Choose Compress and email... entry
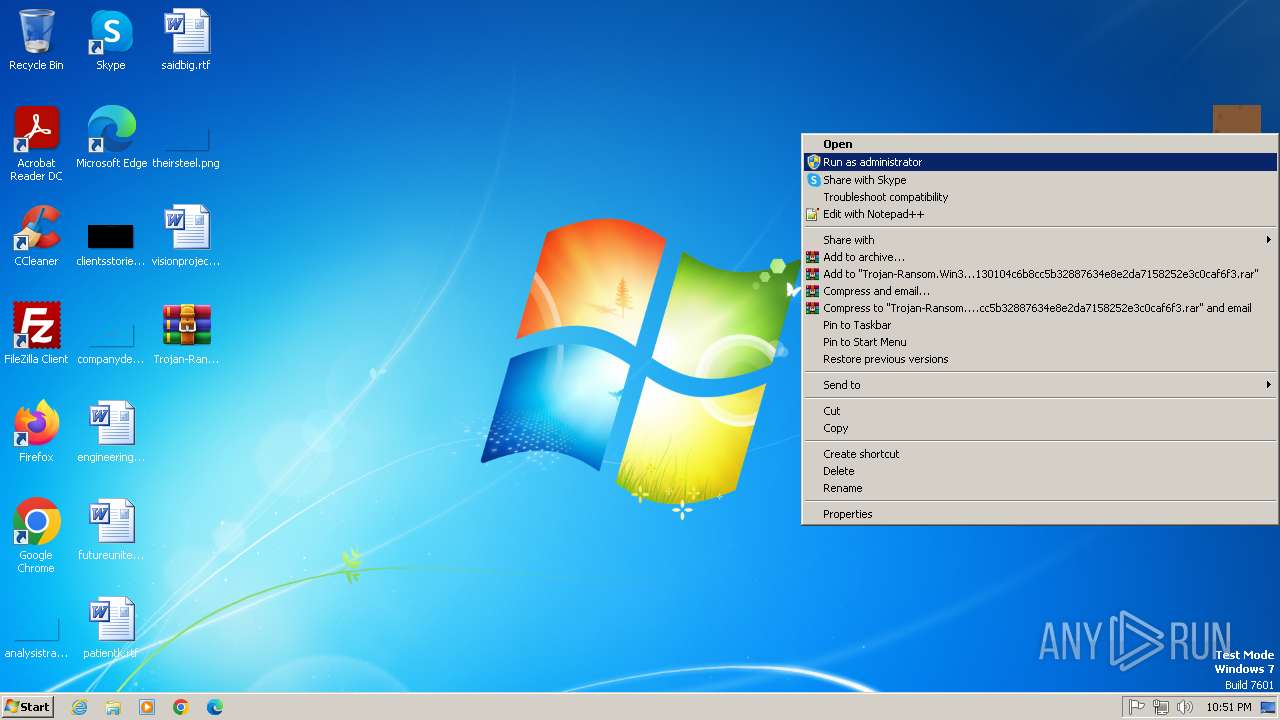Viewport: 1280px width, 720px height. [1040, 291]
